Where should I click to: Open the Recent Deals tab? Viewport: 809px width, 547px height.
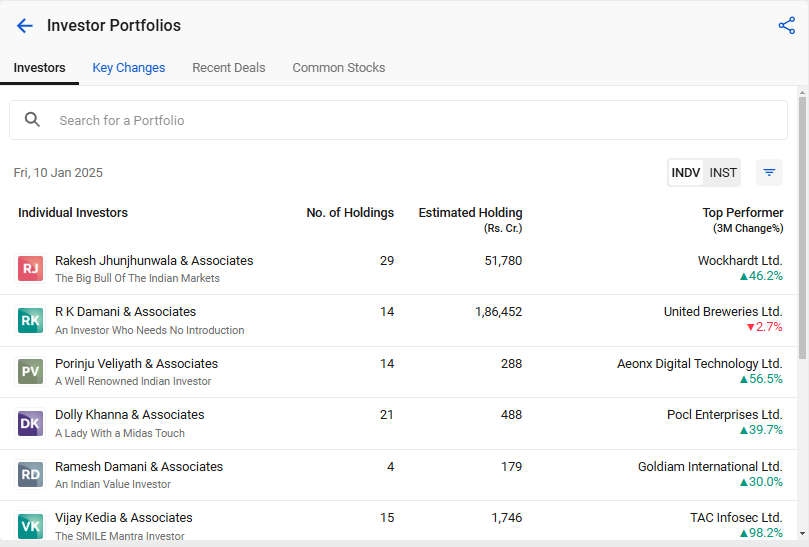[229, 68]
